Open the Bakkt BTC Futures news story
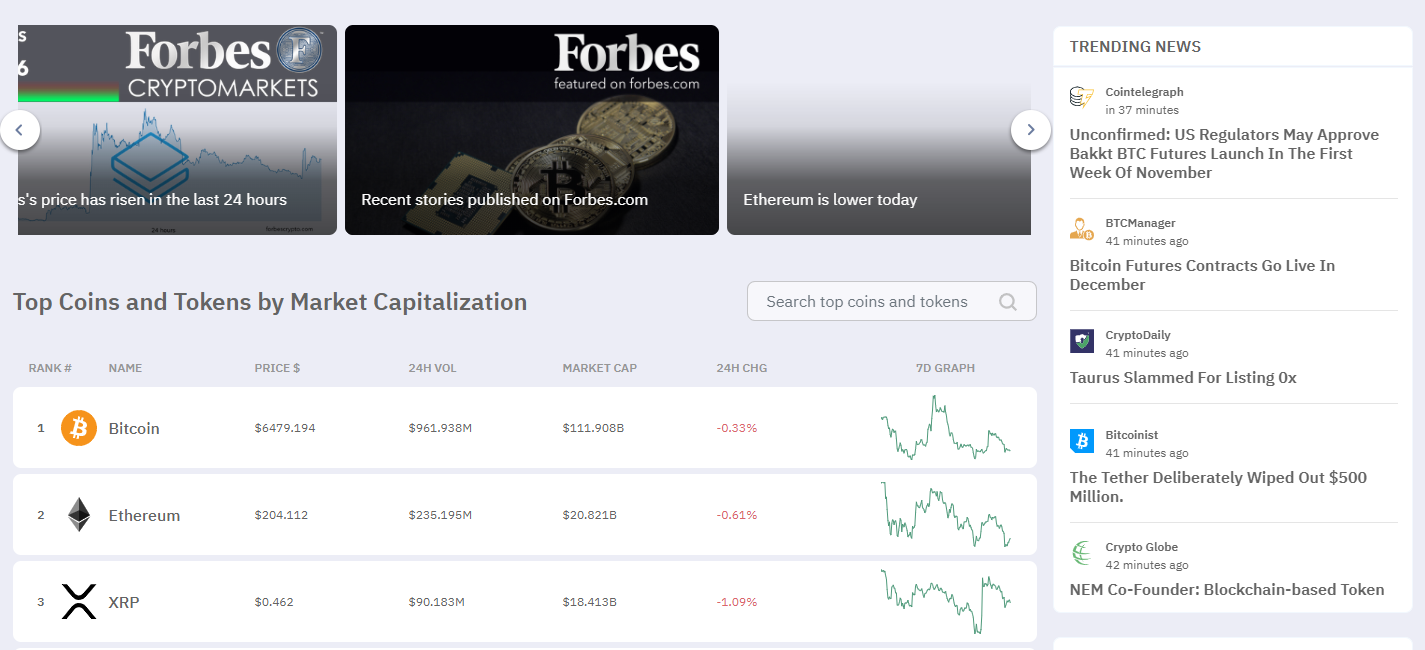Screen dimensions: 1425x650 pyautogui.click(x=1224, y=153)
